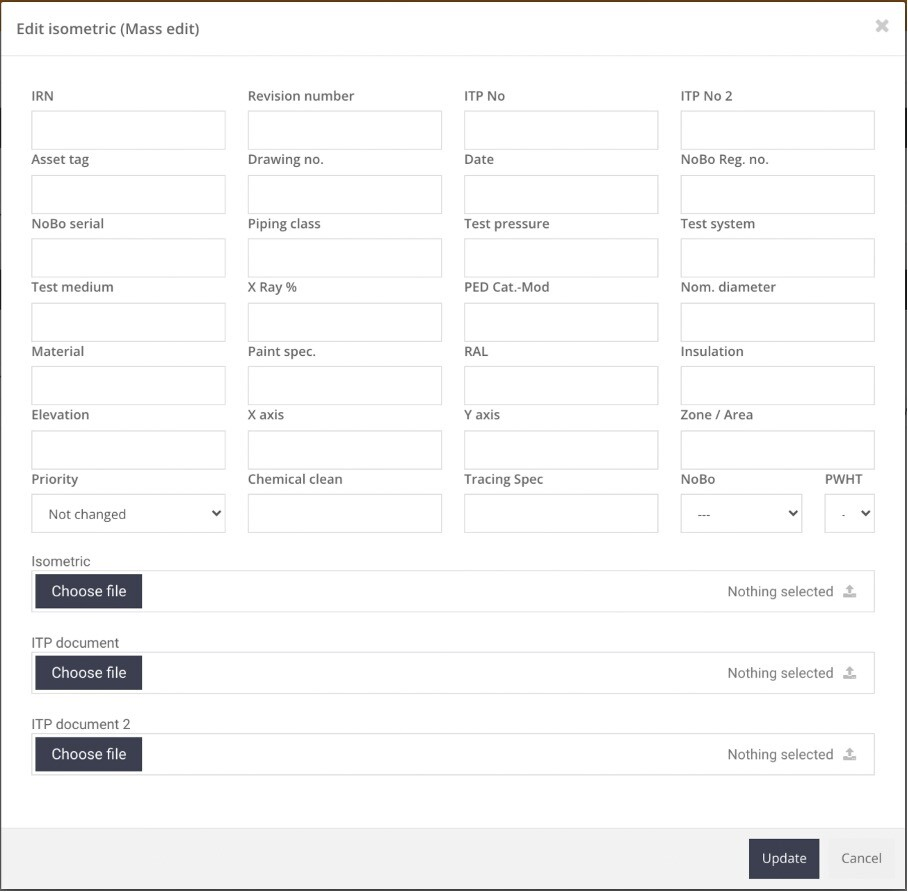This screenshot has height=892, width=908.
Task: Click the upload icon in ITP document 2 row
Action: pos(849,754)
